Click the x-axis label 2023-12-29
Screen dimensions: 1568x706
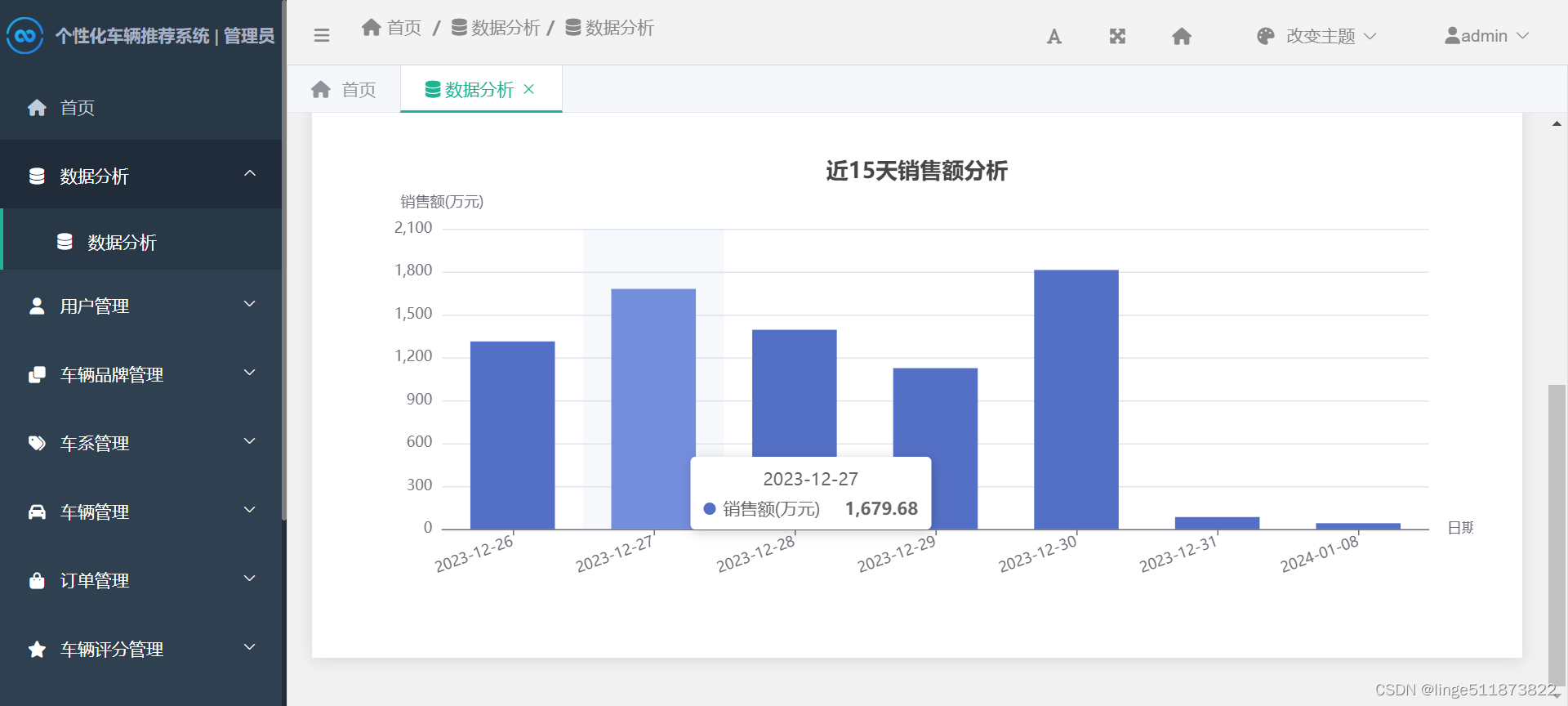tap(897, 555)
